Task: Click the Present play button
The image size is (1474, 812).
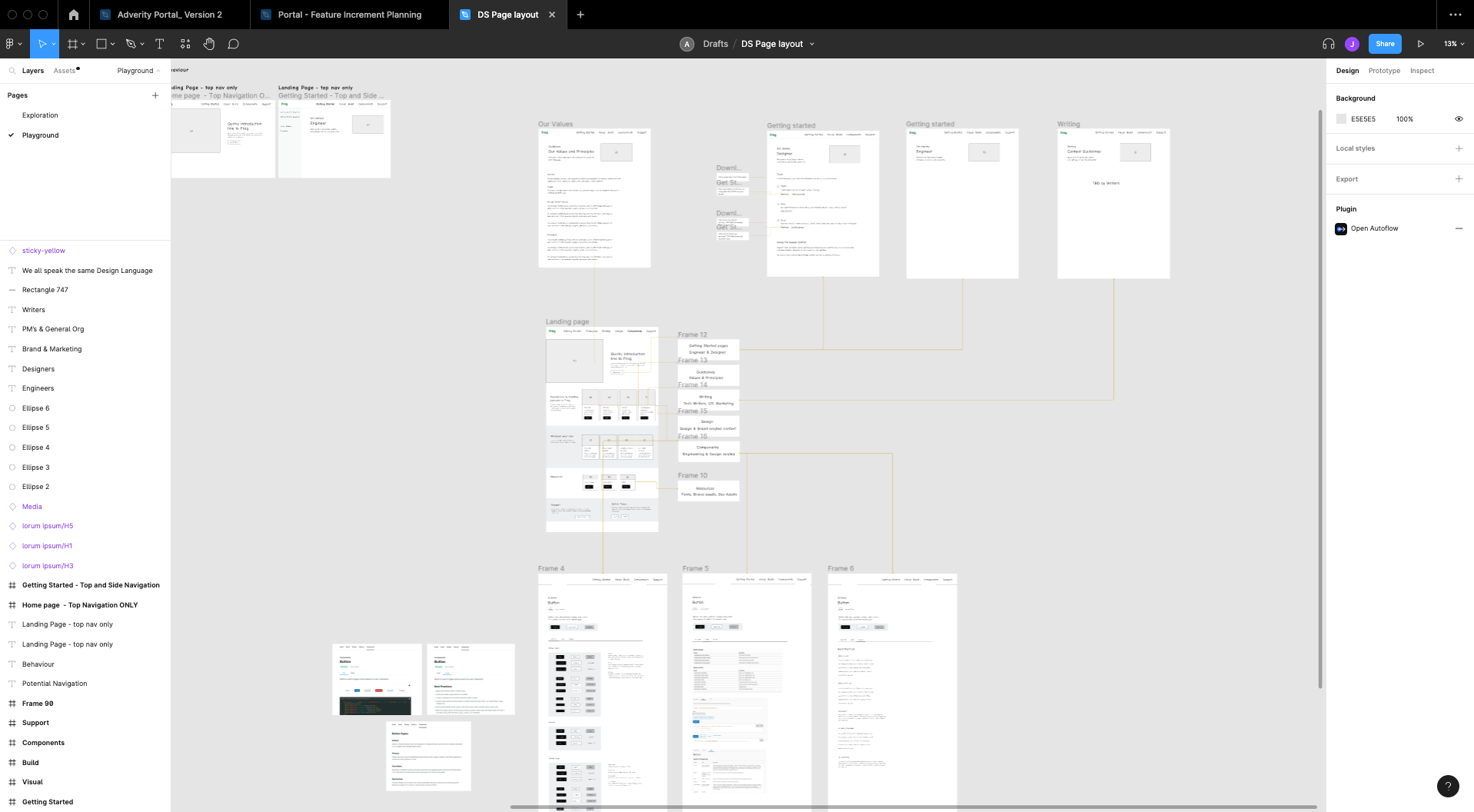Action: tap(1420, 44)
